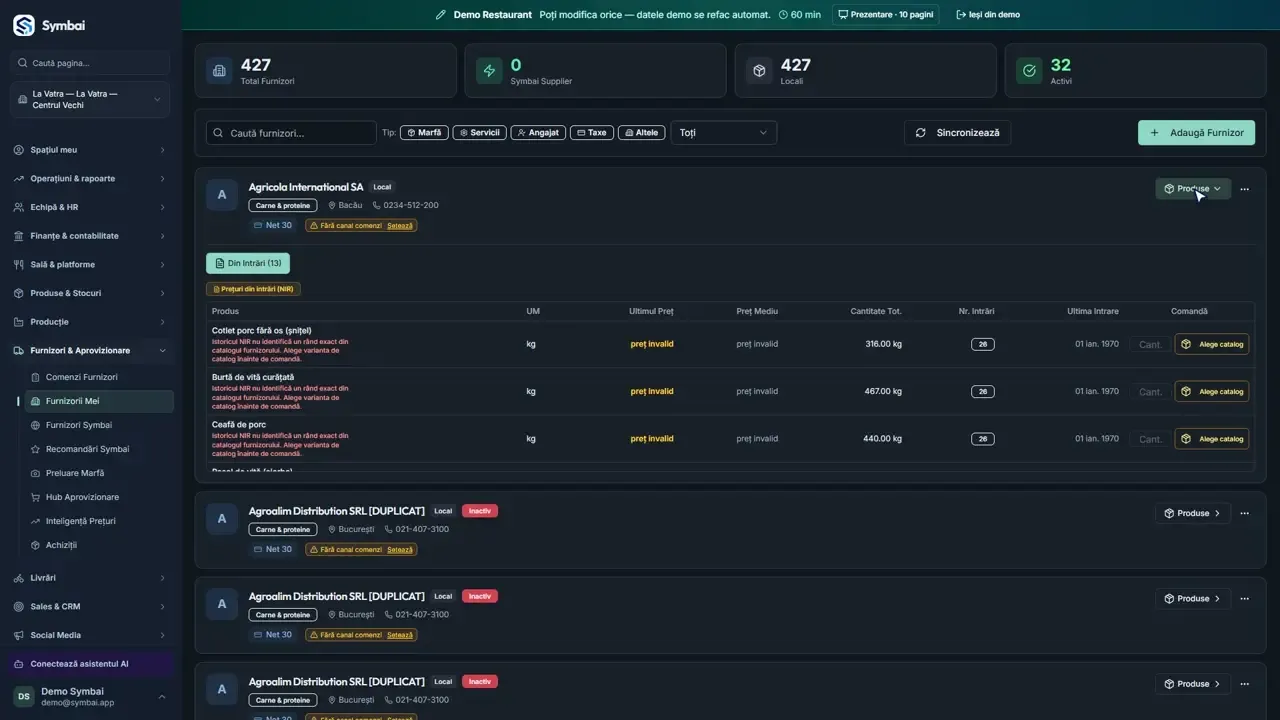The height and width of the screenshot is (720, 1280).
Task: Toggle the Altele type filter
Action: [641, 133]
